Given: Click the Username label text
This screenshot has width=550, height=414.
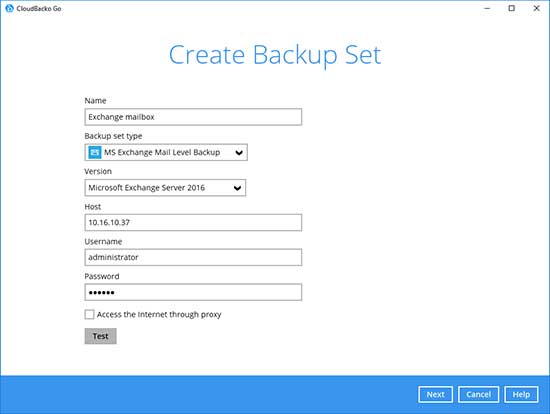Looking at the screenshot, I should pyautogui.click(x=103, y=241).
